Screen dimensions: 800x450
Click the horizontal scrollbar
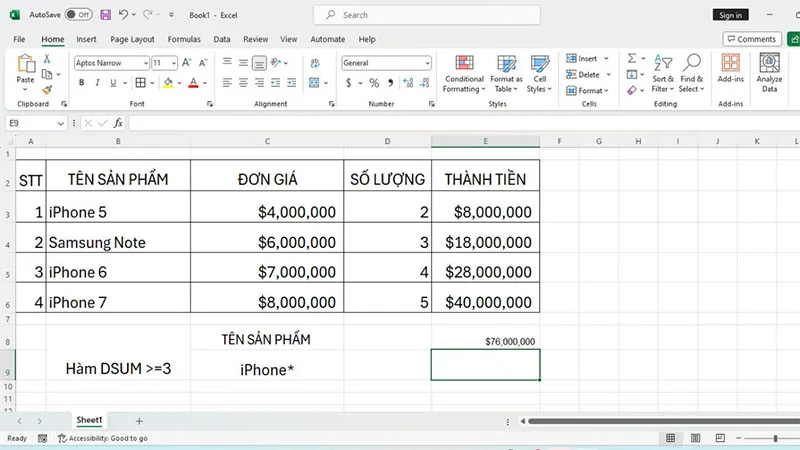pos(663,421)
